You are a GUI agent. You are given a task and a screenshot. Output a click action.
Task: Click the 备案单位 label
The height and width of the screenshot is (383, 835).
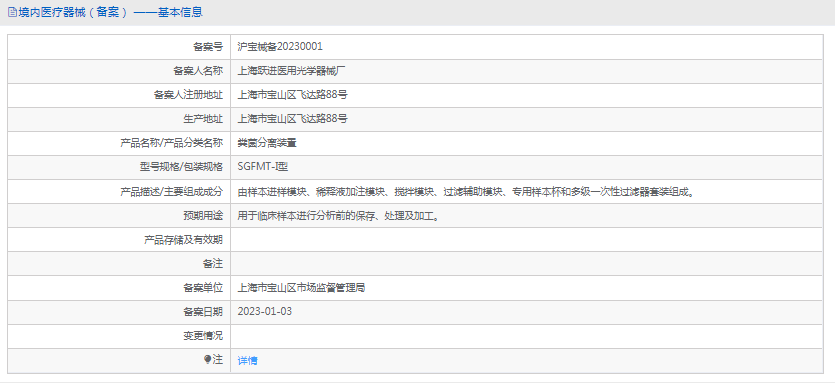203,288
